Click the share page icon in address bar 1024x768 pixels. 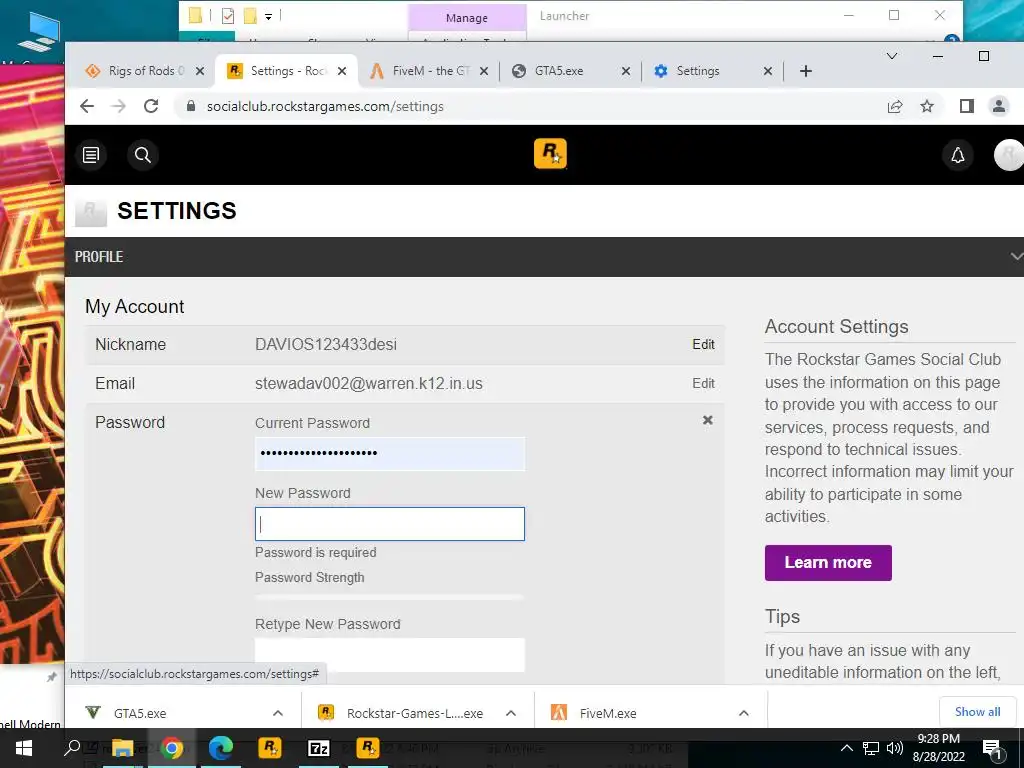point(895,106)
